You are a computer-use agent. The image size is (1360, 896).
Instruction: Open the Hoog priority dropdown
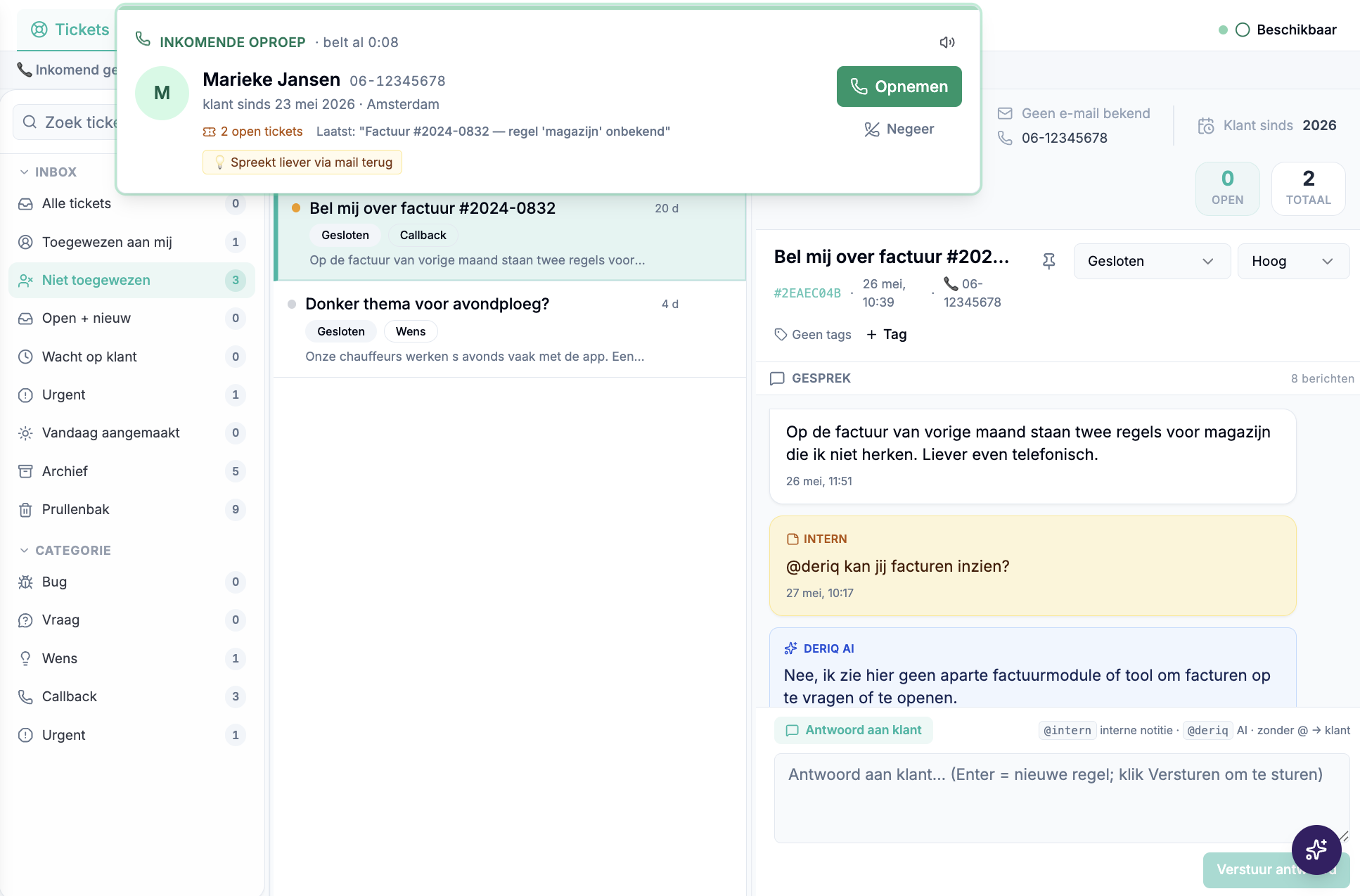(1292, 261)
